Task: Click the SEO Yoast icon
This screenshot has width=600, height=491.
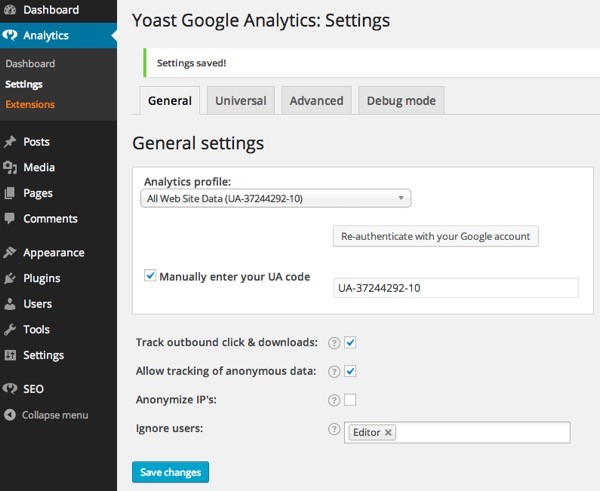Action: (x=10, y=389)
